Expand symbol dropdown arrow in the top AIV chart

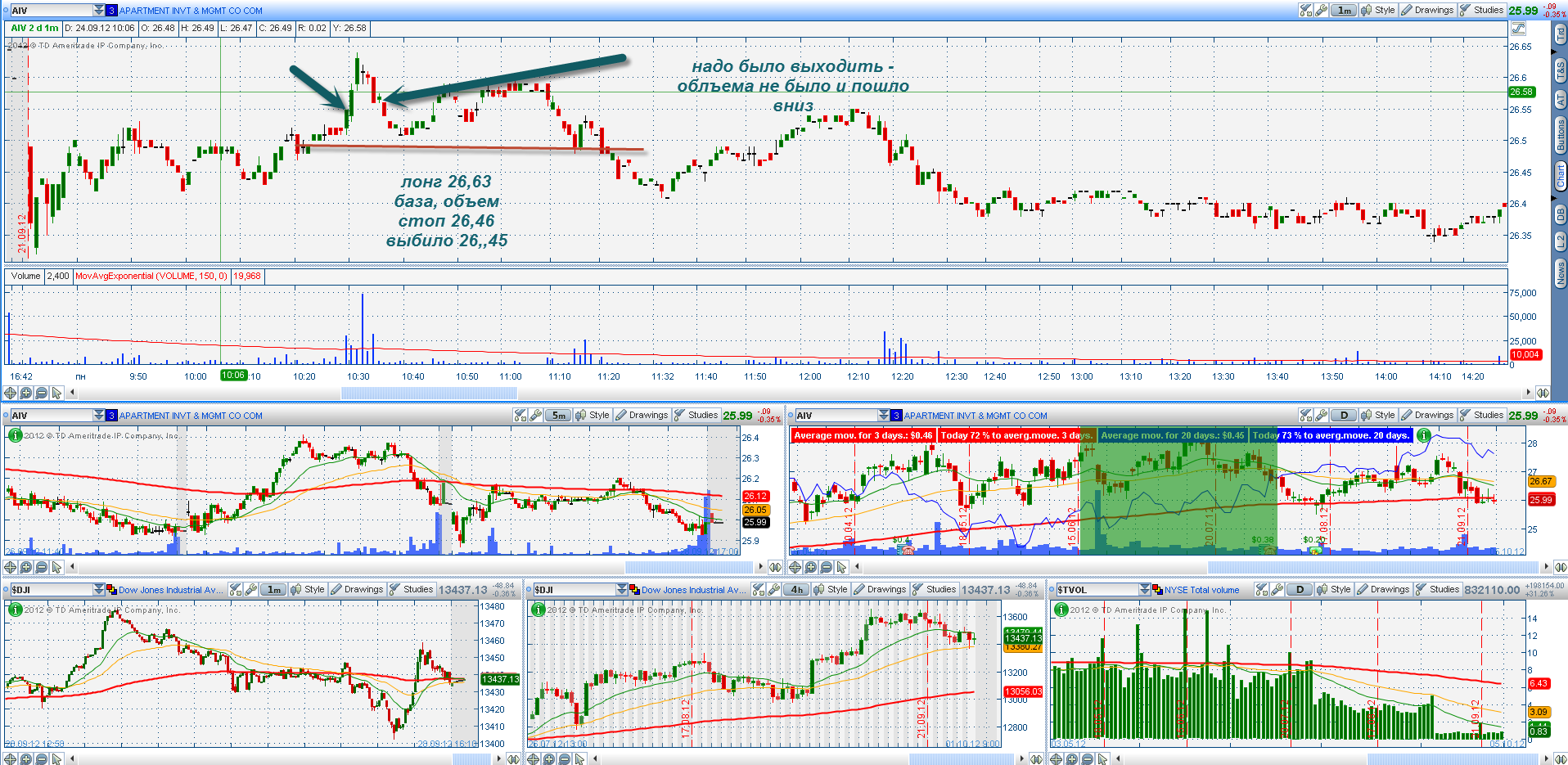(99, 11)
